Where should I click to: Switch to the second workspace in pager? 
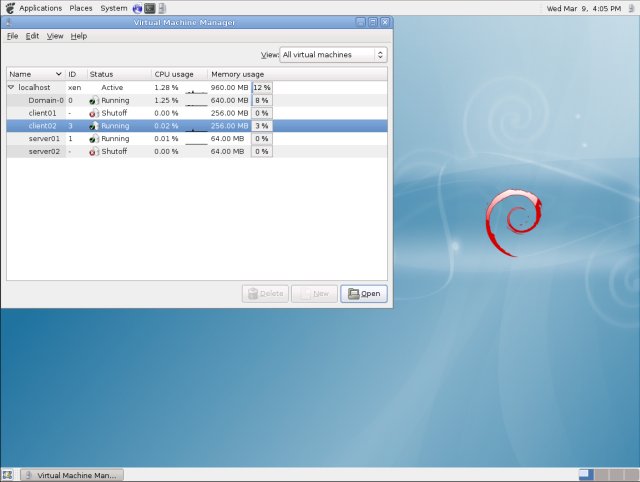click(601, 475)
